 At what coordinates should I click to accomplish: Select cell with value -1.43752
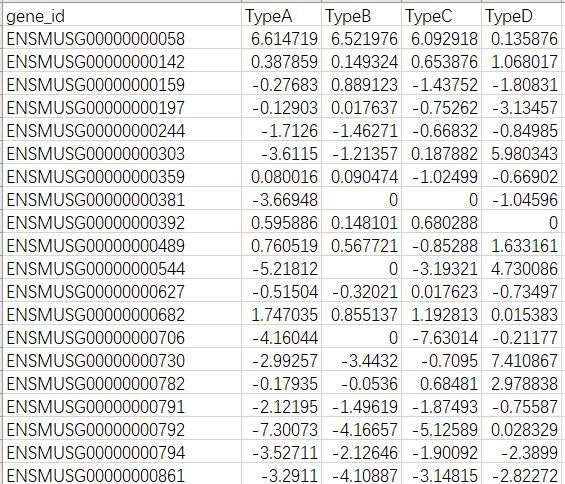click(x=441, y=84)
